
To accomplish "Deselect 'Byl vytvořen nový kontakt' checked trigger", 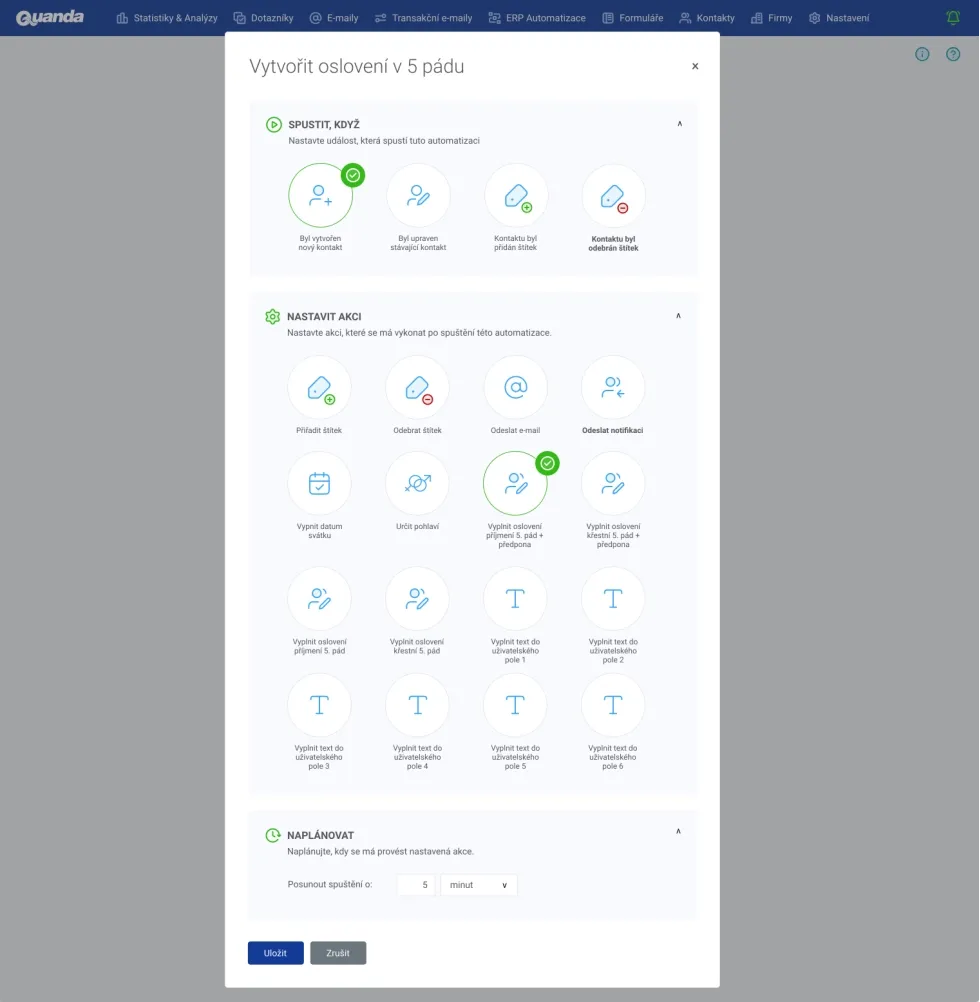I will [x=320, y=196].
